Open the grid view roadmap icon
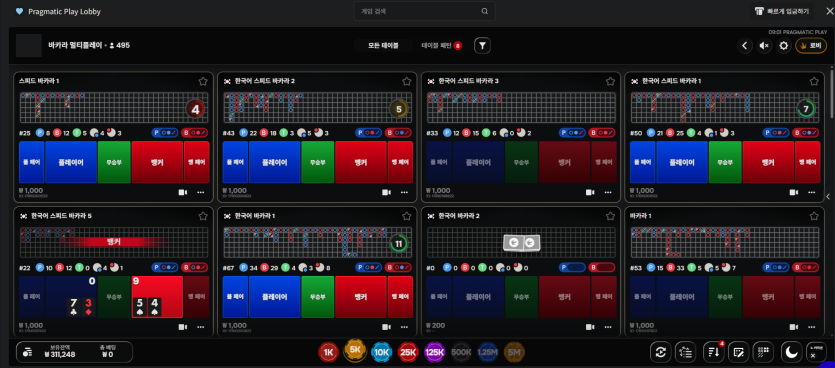Viewport: 835px width, 368px height. [764, 352]
